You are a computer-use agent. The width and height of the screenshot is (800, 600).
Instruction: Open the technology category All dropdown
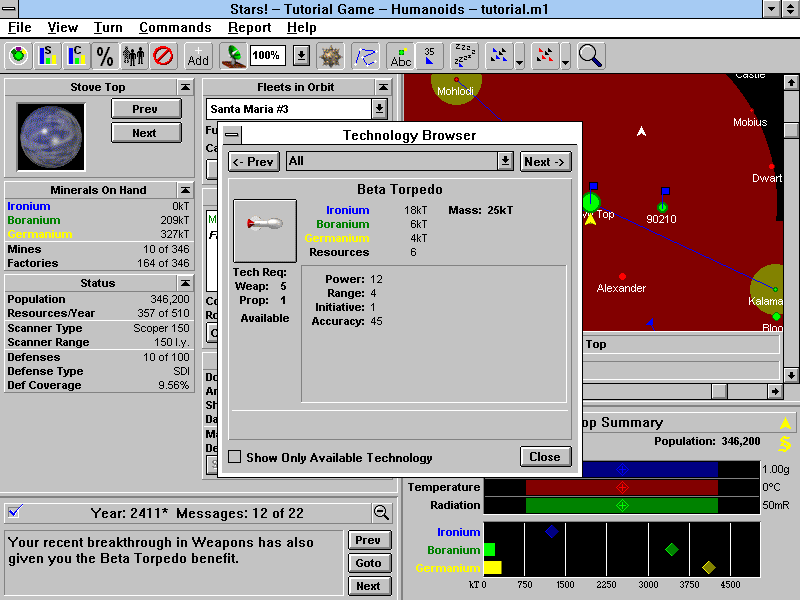tap(505, 161)
